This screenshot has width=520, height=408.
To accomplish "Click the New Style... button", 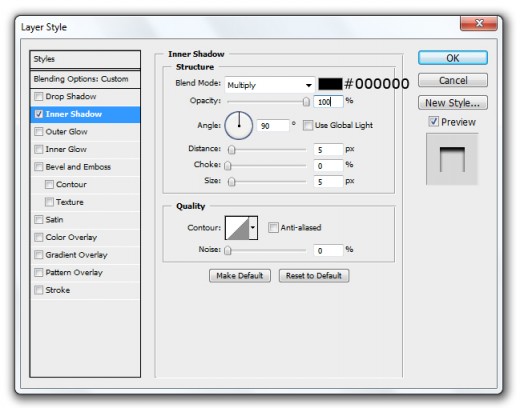I will pyautogui.click(x=453, y=103).
